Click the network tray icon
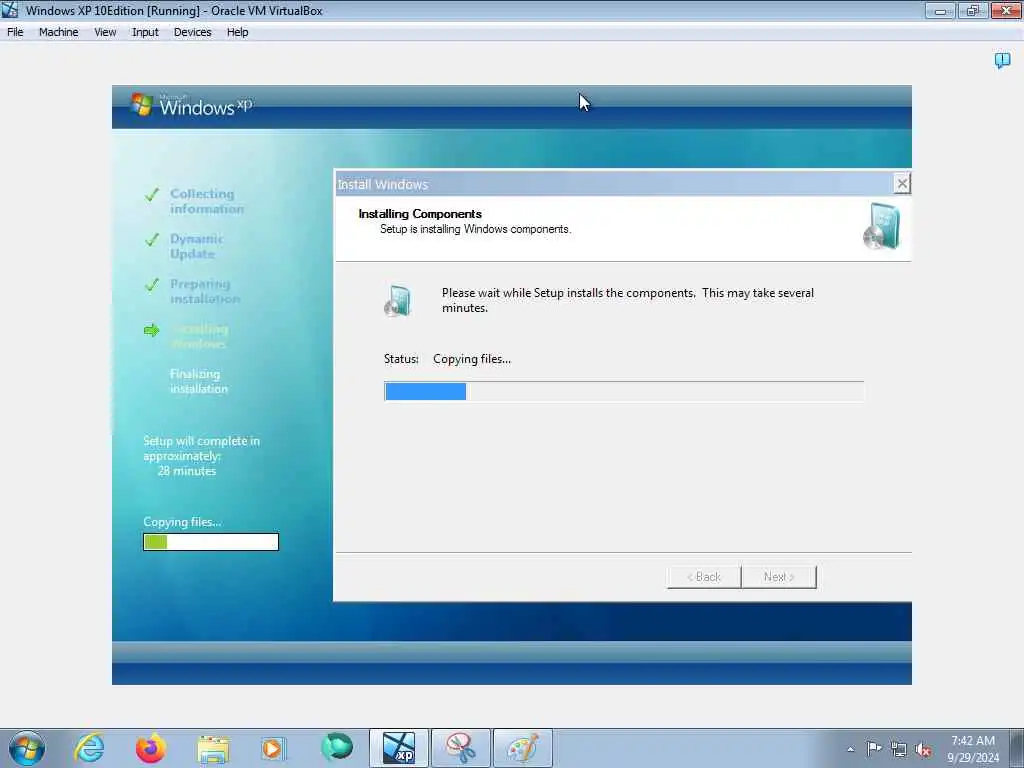This screenshot has width=1024, height=768. (899, 749)
